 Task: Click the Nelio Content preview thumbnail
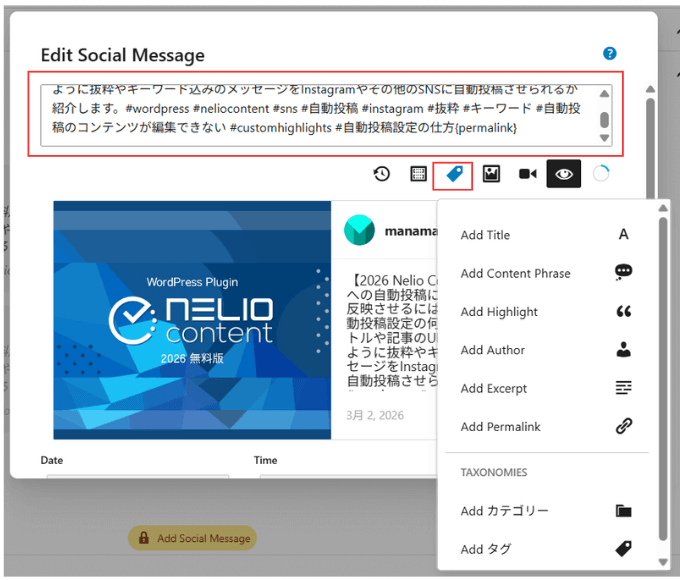coord(192,320)
